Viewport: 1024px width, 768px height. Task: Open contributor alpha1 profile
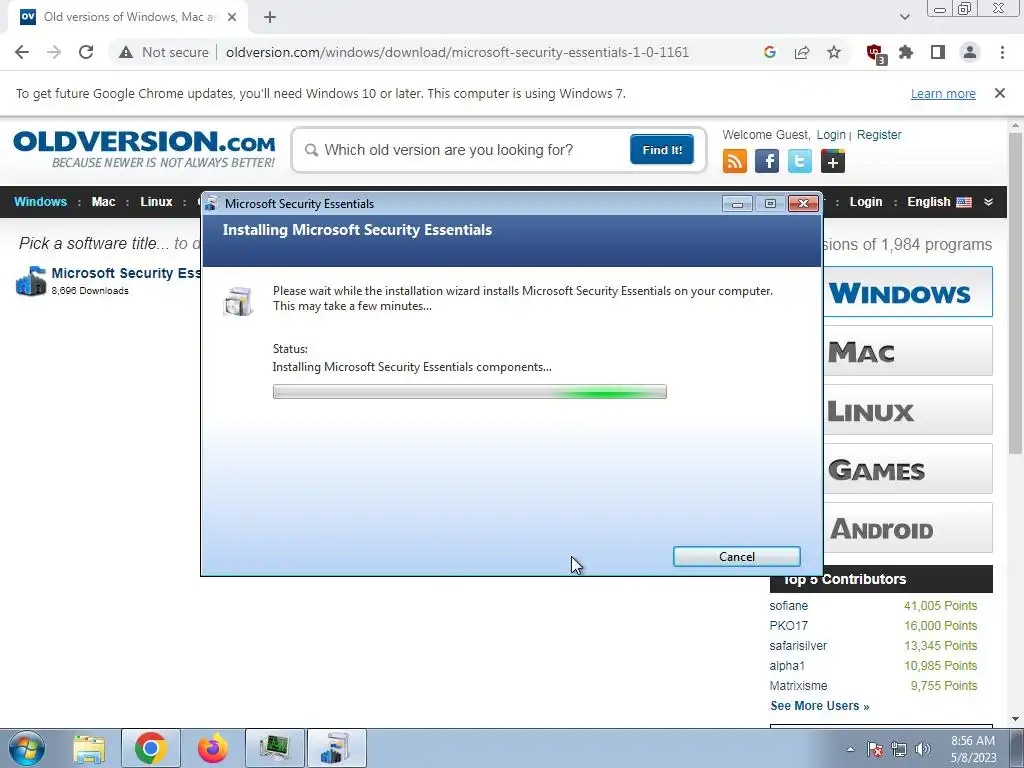787,665
